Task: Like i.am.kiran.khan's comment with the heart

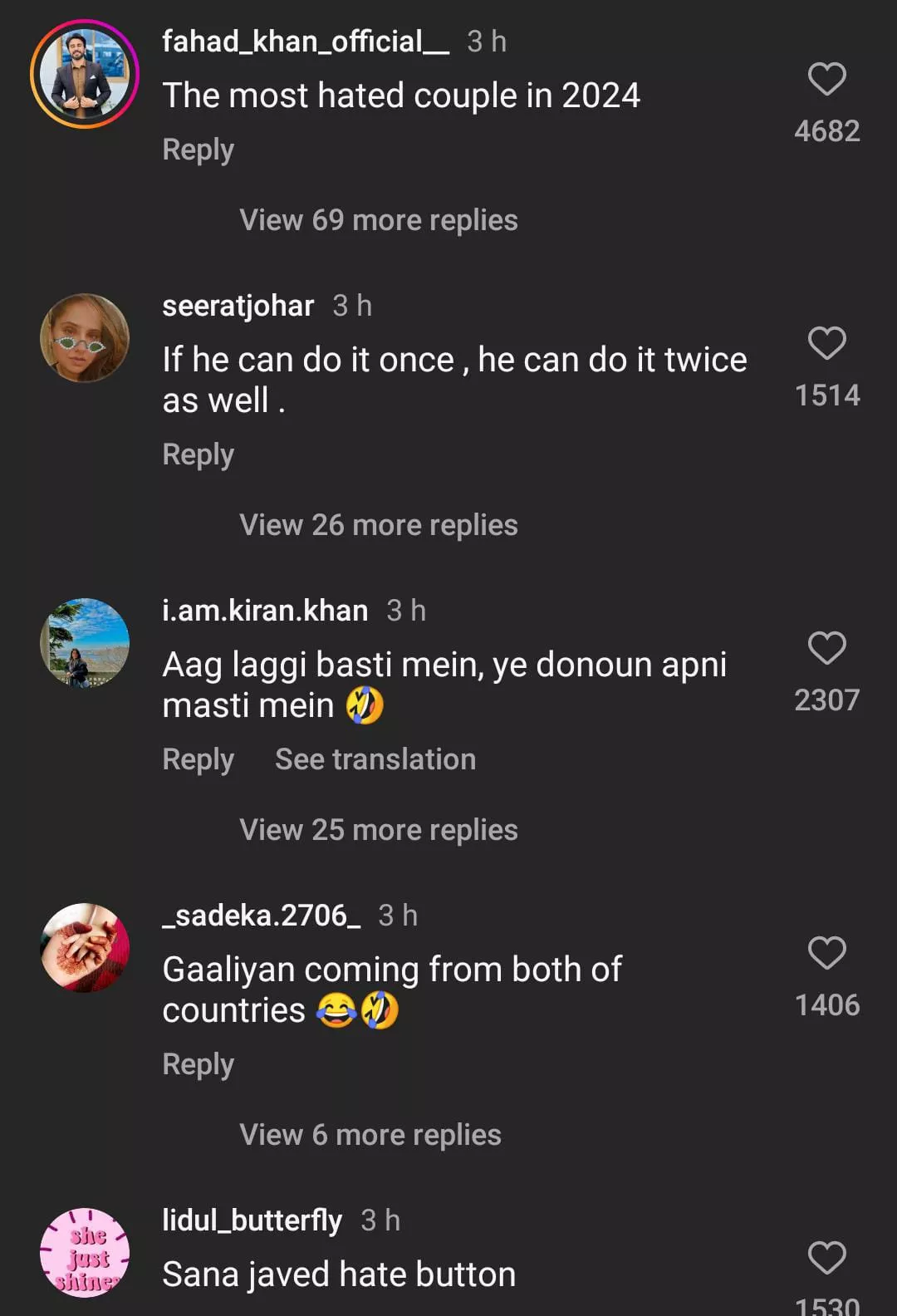Action: (826, 648)
